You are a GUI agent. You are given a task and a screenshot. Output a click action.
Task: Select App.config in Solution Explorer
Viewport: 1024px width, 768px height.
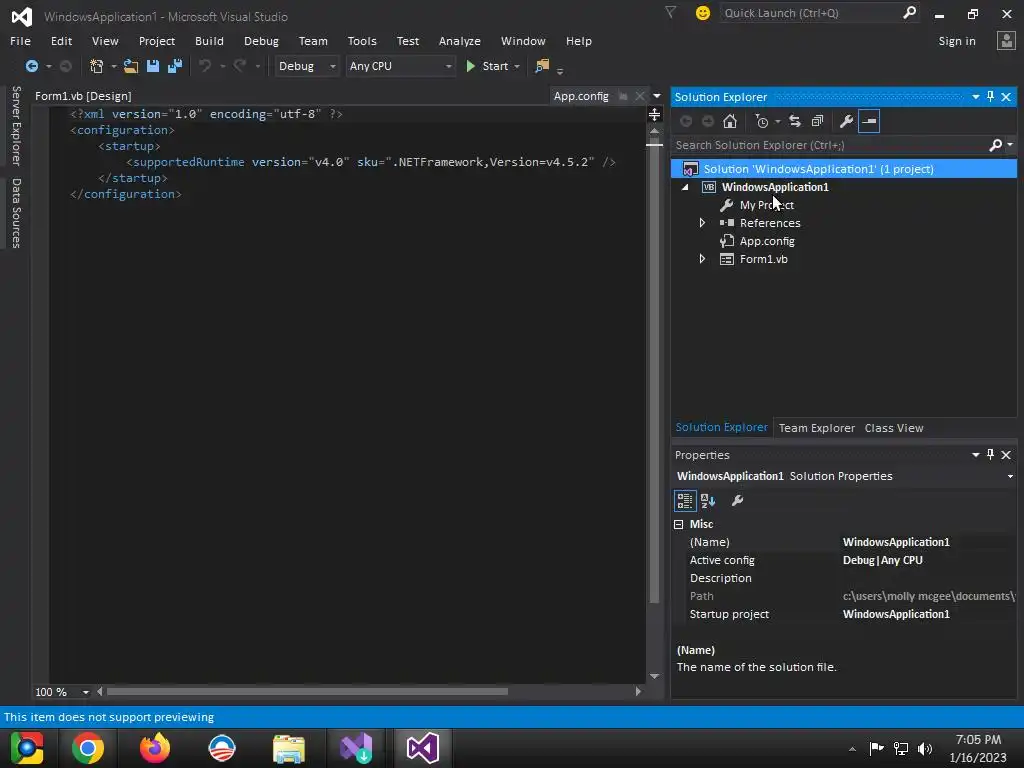767,241
